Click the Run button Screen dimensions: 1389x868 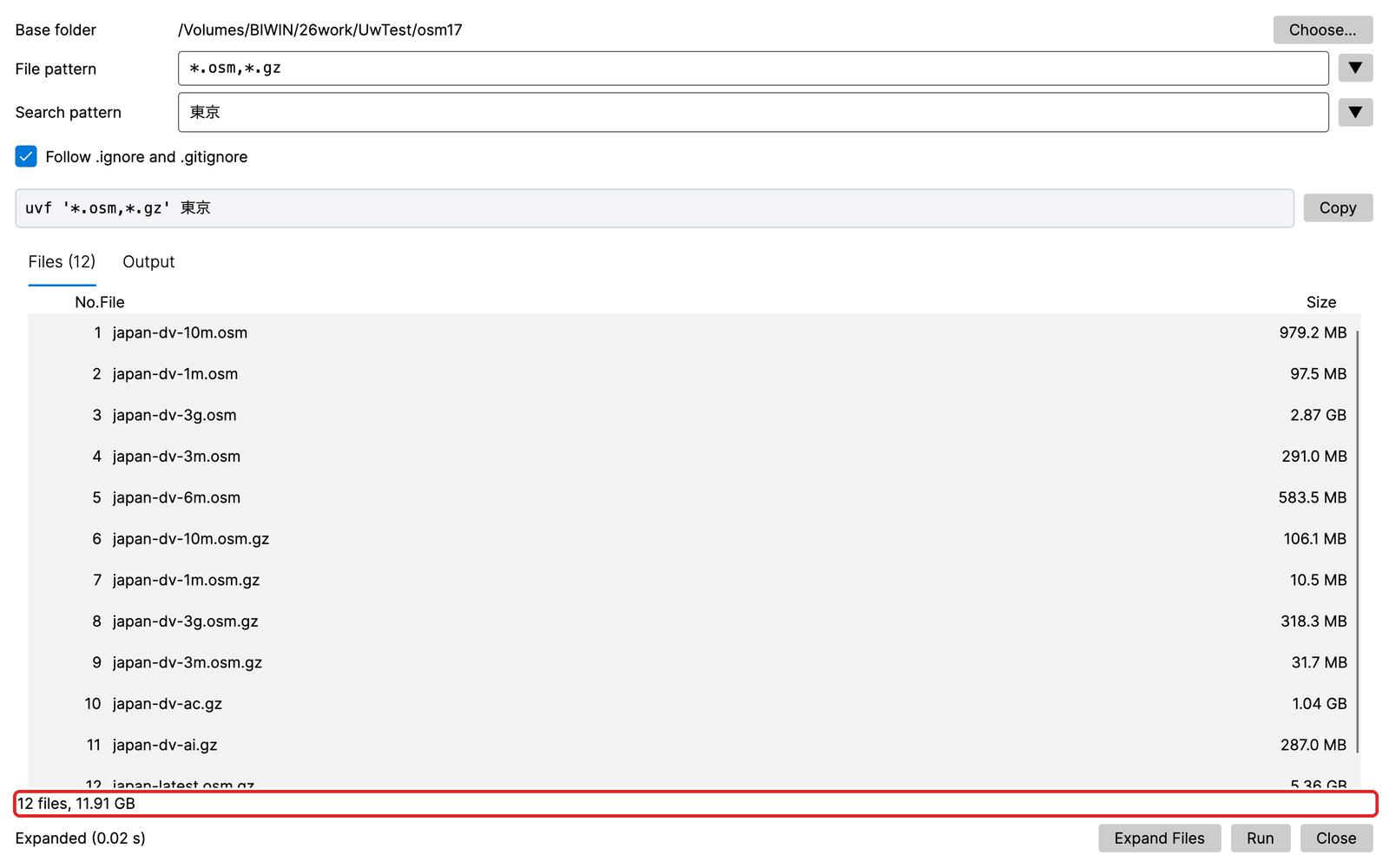tap(1260, 838)
